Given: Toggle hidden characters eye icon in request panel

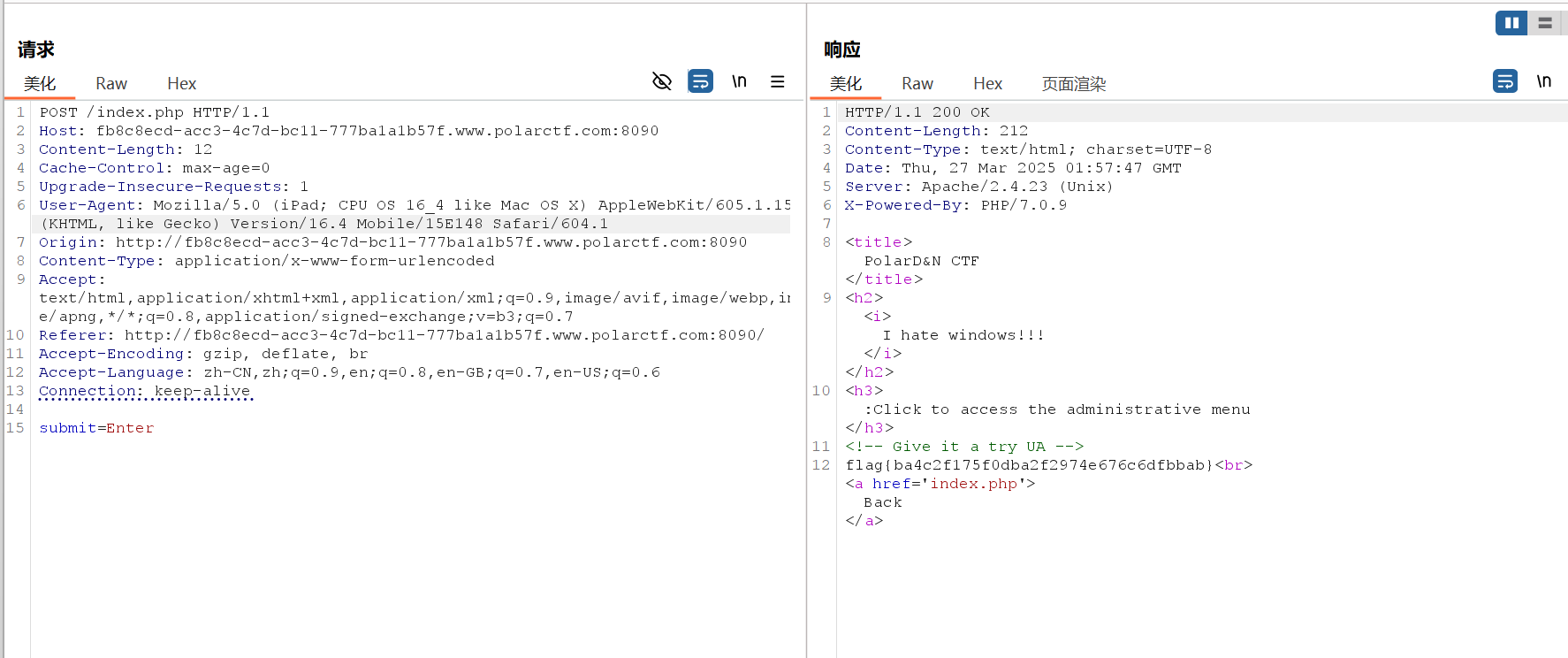Looking at the screenshot, I should tap(661, 81).
